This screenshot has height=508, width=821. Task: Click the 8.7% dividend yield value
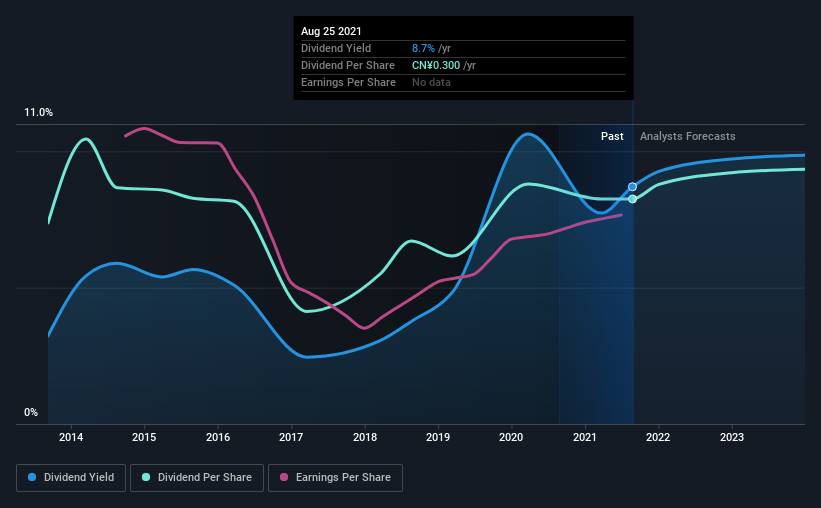click(423, 48)
